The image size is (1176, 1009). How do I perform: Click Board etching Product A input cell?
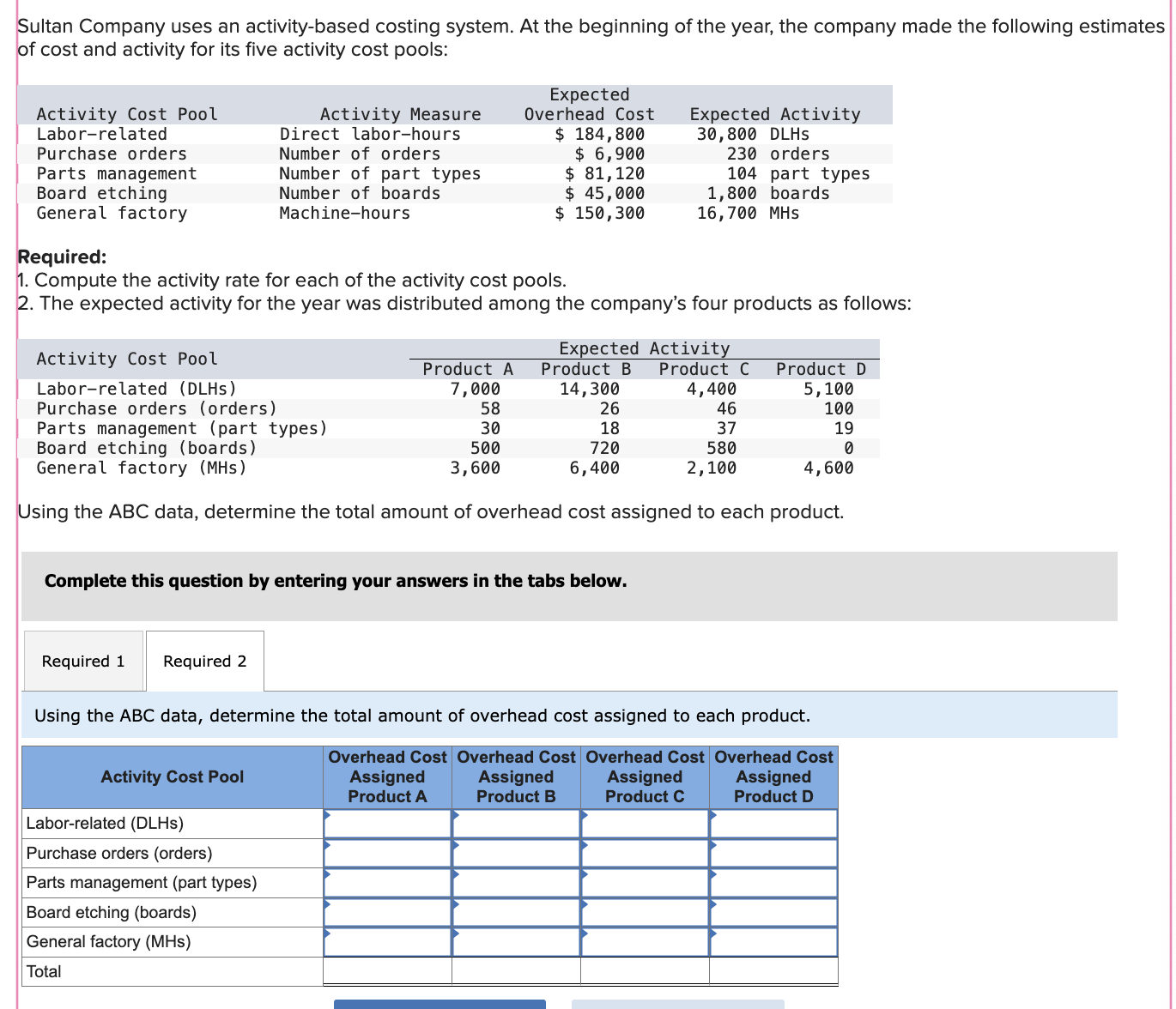(x=387, y=912)
